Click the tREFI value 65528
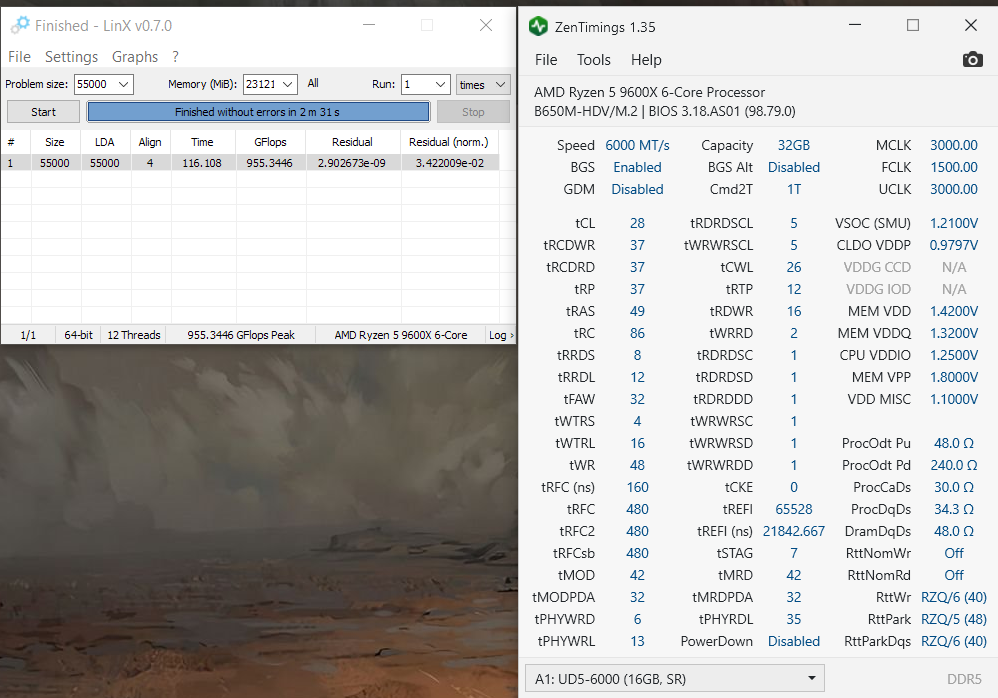Image resolution: width=998 pixels, height=698 pixels. coord(794,509)
